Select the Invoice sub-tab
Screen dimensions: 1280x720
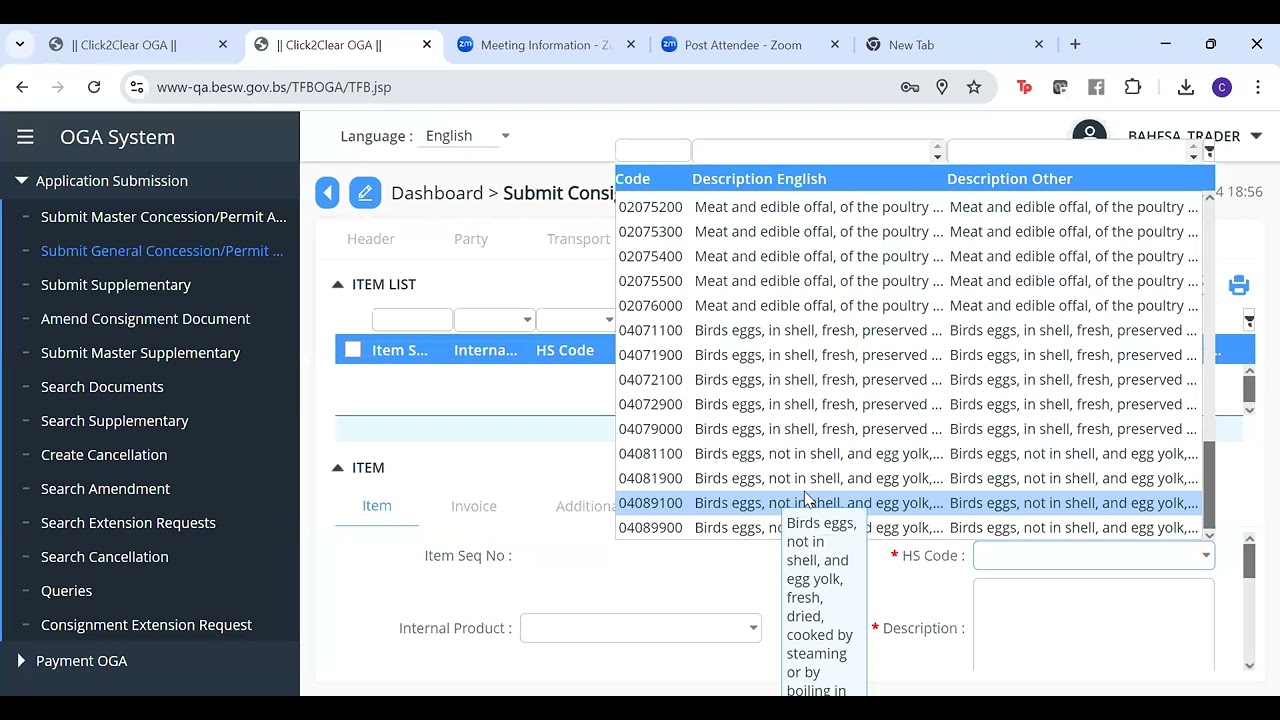click(474, 506)
